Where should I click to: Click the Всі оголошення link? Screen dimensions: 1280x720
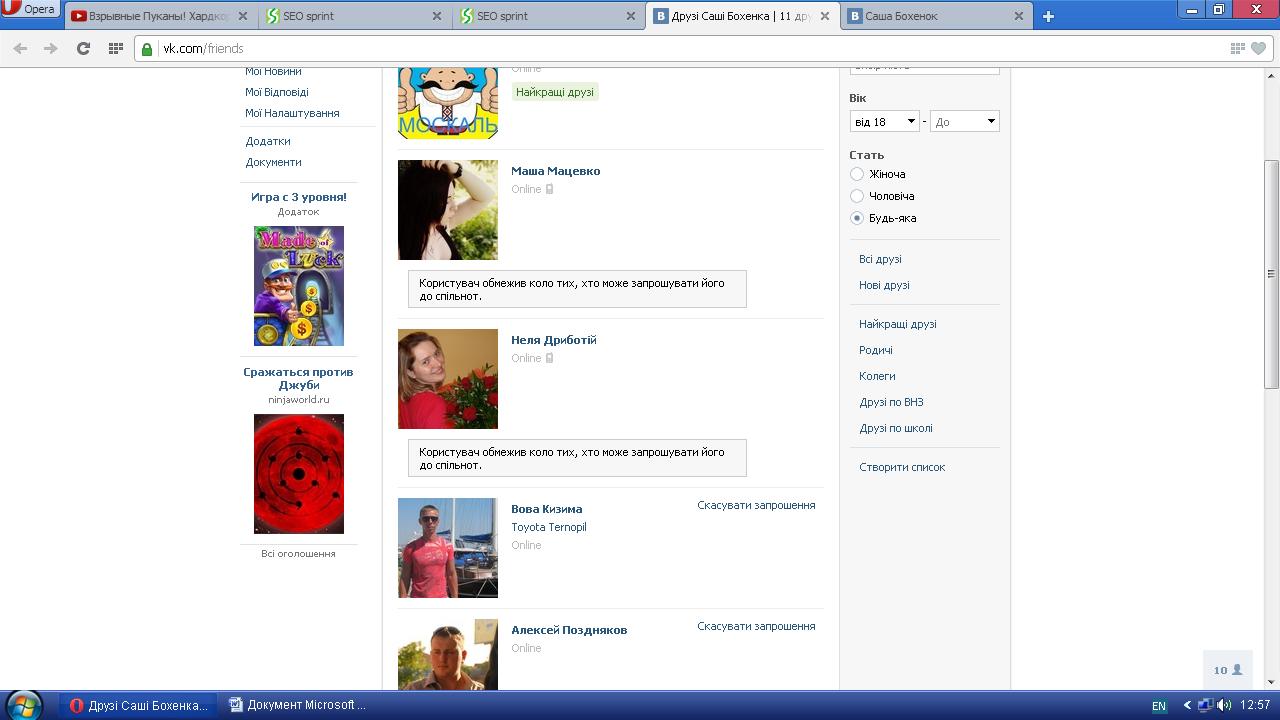point(298,553)
